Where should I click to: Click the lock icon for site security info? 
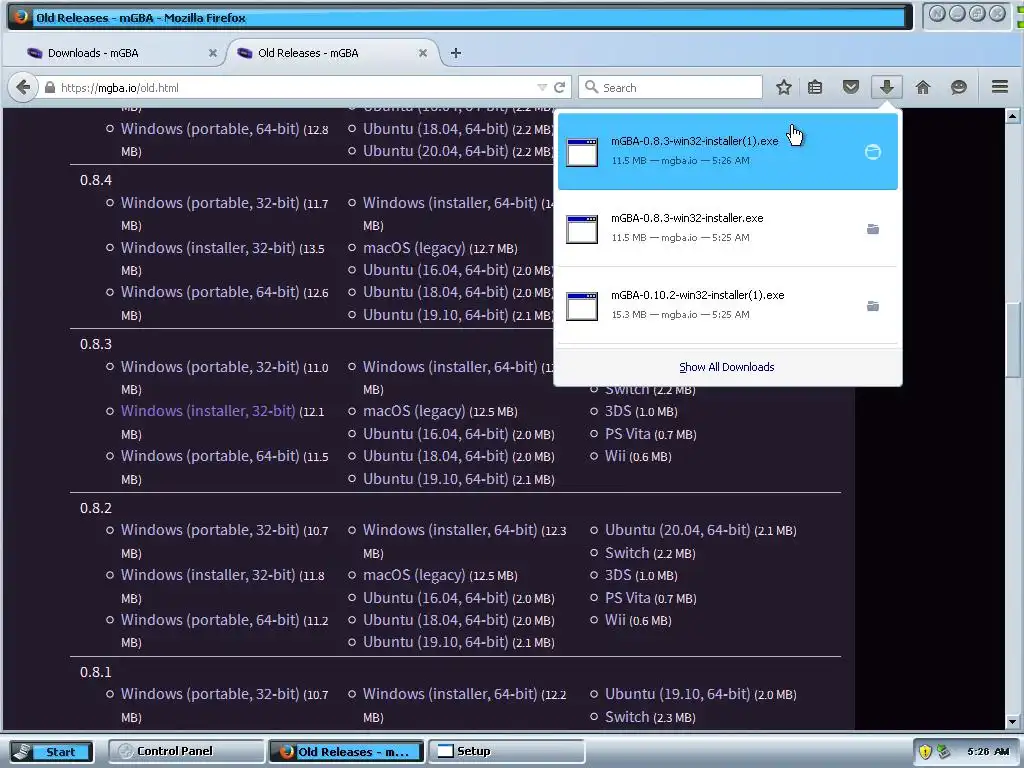[x=50, y=88]
